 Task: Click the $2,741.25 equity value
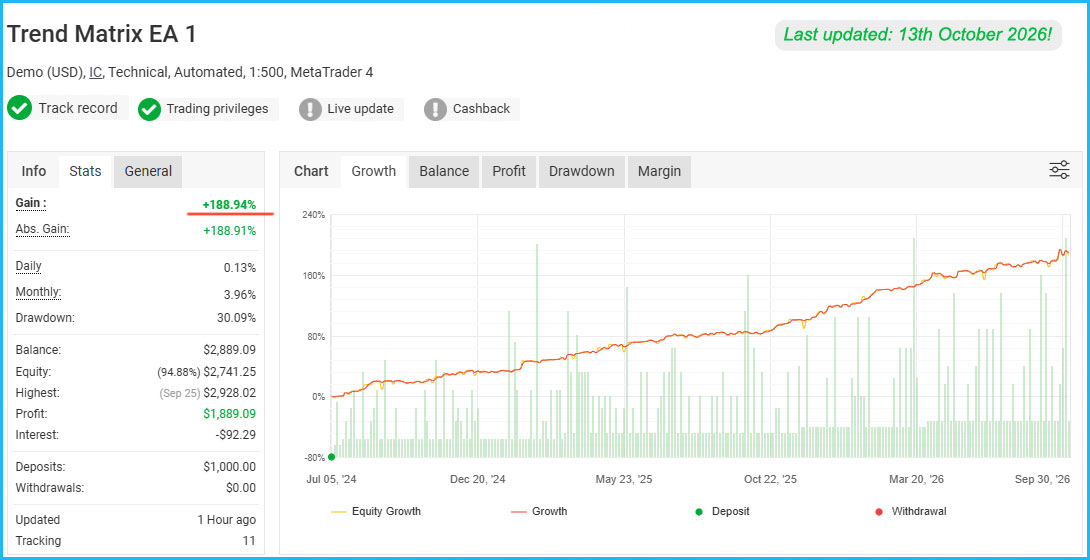229,372
